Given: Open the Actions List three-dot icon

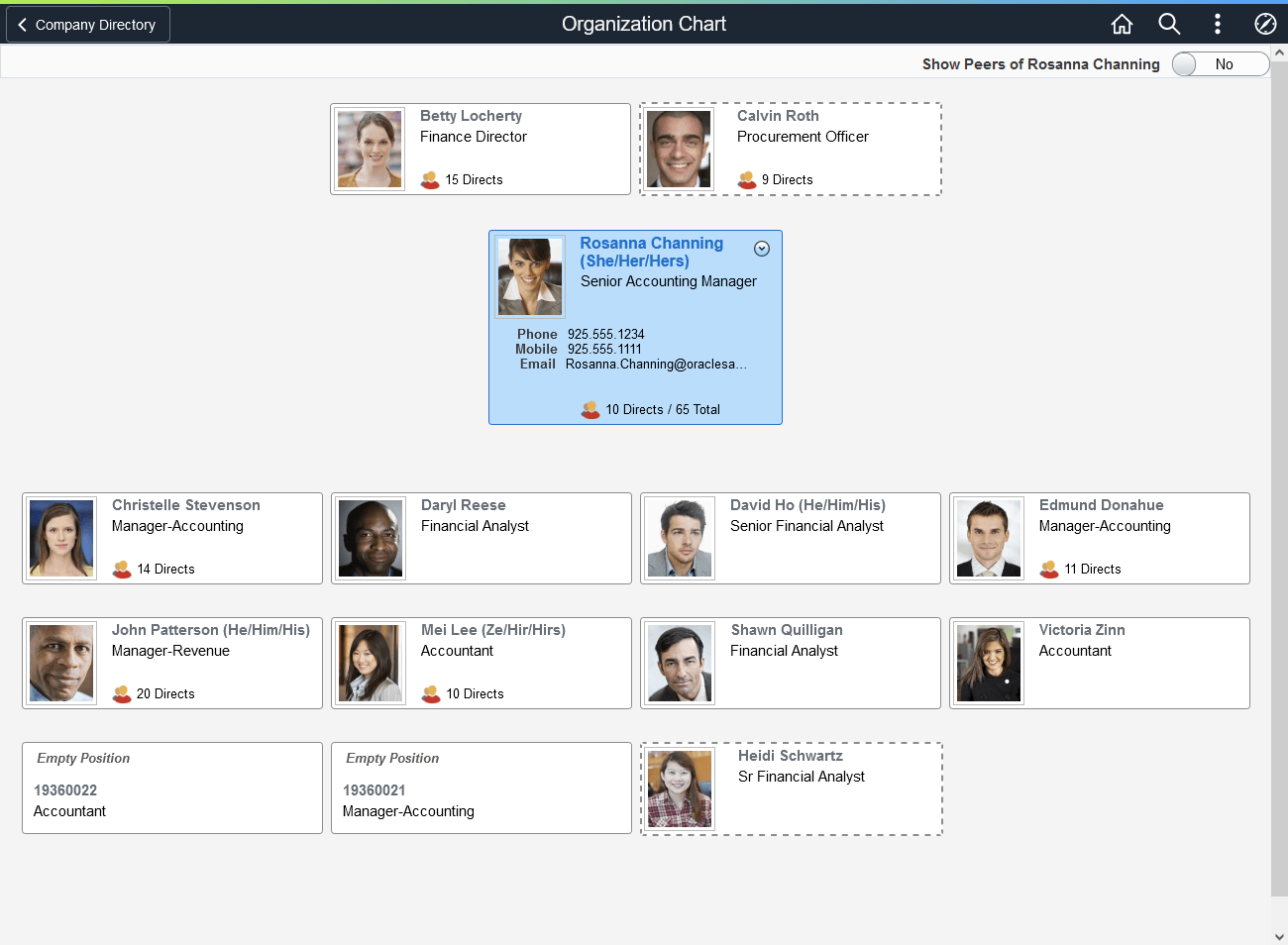Looking at the screenshot, I should pos(1217,24).
